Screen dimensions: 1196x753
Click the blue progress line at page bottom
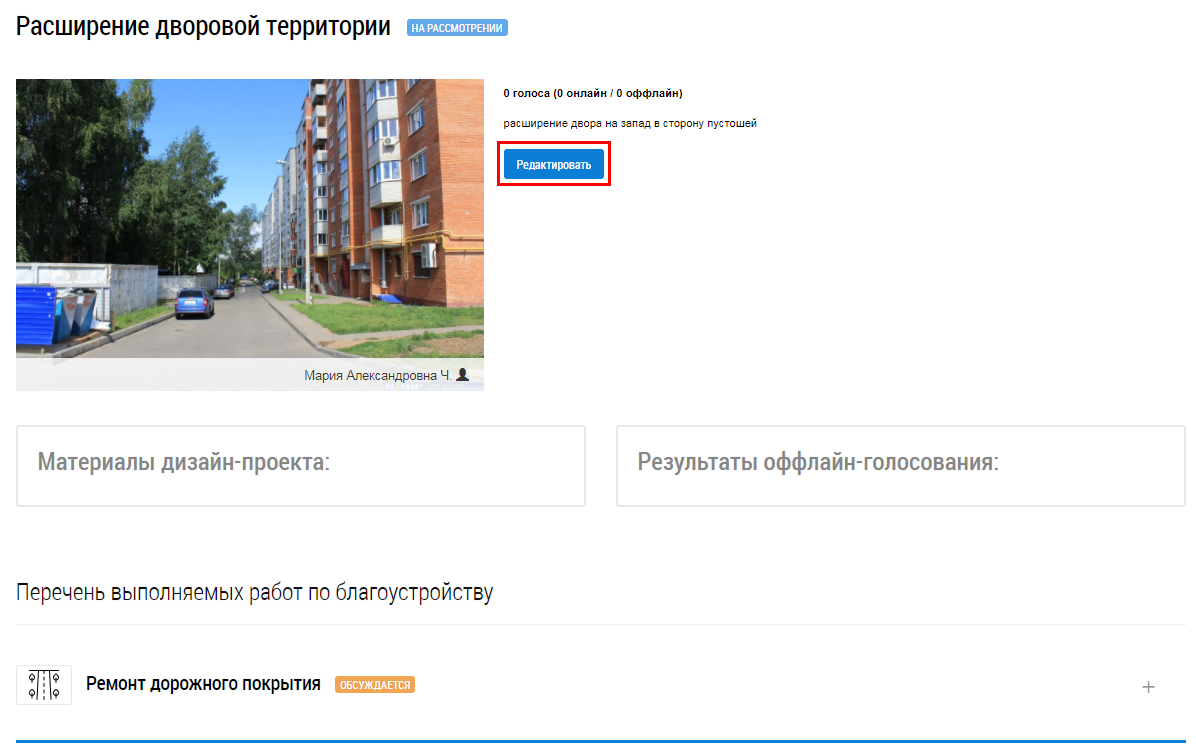pos(598,742)
